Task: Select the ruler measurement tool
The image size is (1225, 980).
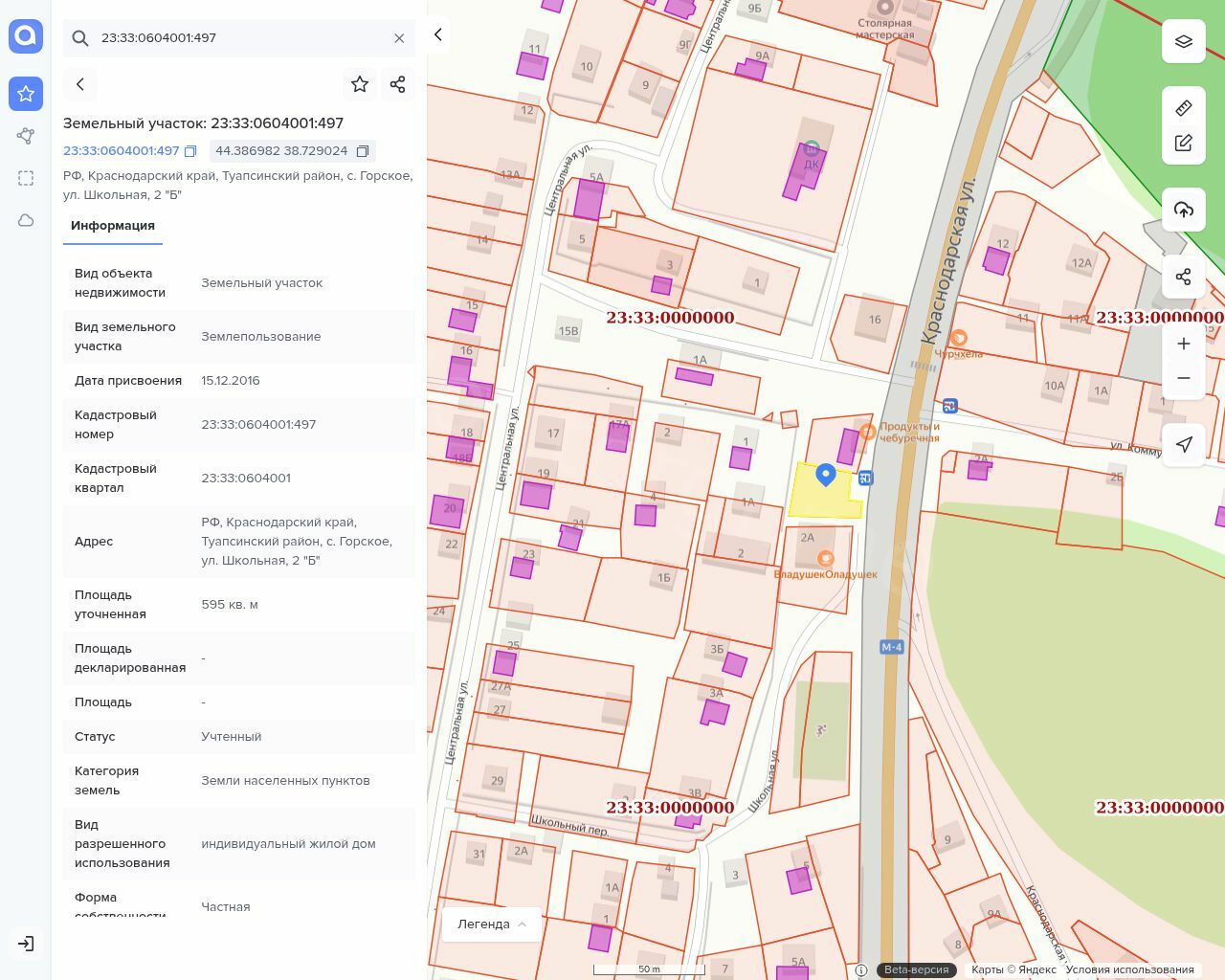Action: (x=1184, y=107)
